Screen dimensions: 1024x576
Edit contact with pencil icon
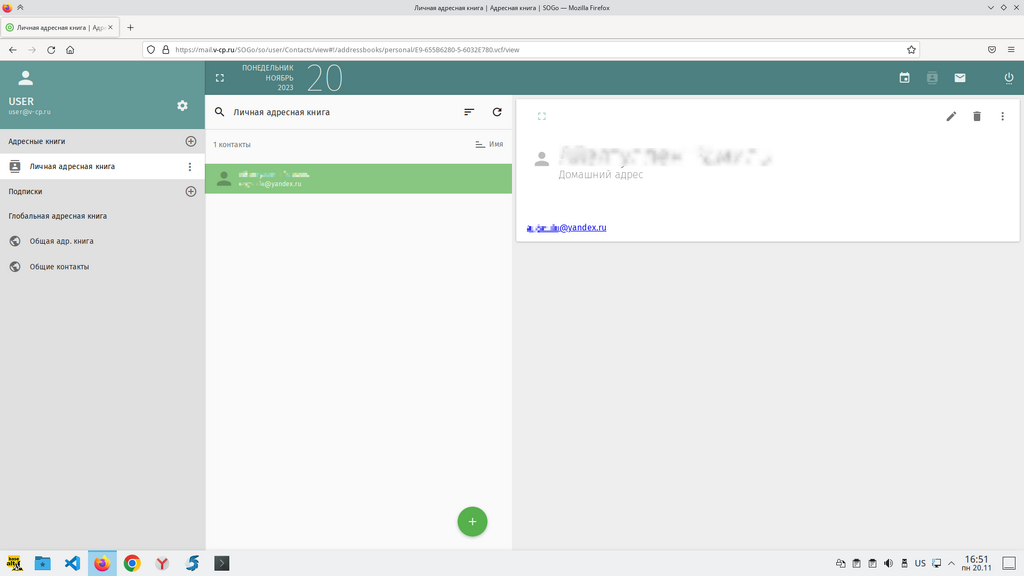click(951, 116)
